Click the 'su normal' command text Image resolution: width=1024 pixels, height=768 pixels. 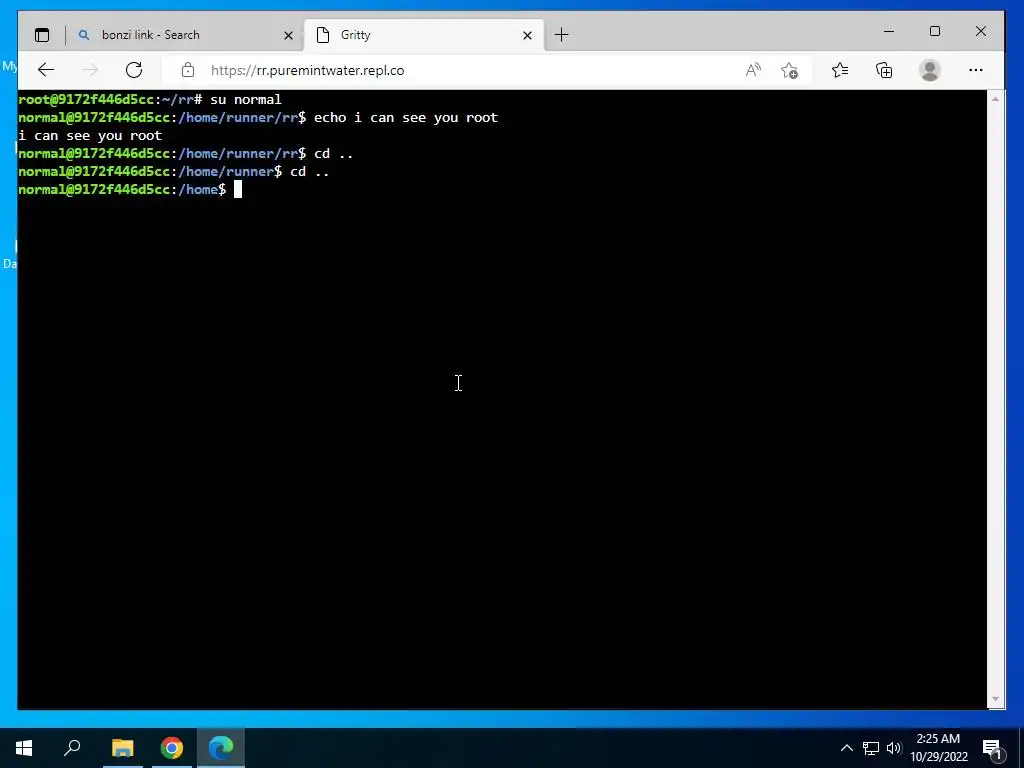tap(246, 99)
